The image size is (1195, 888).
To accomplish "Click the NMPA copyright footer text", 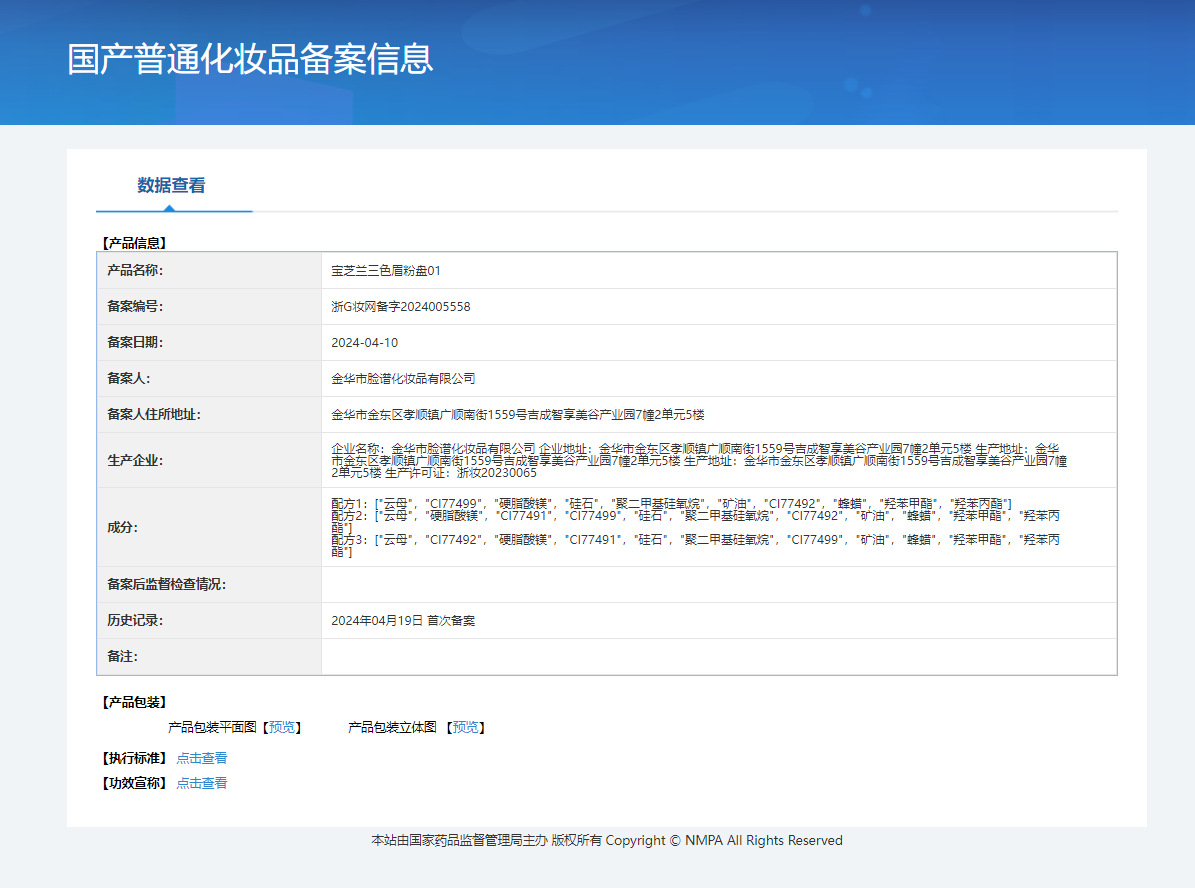I will click(607, 840).
